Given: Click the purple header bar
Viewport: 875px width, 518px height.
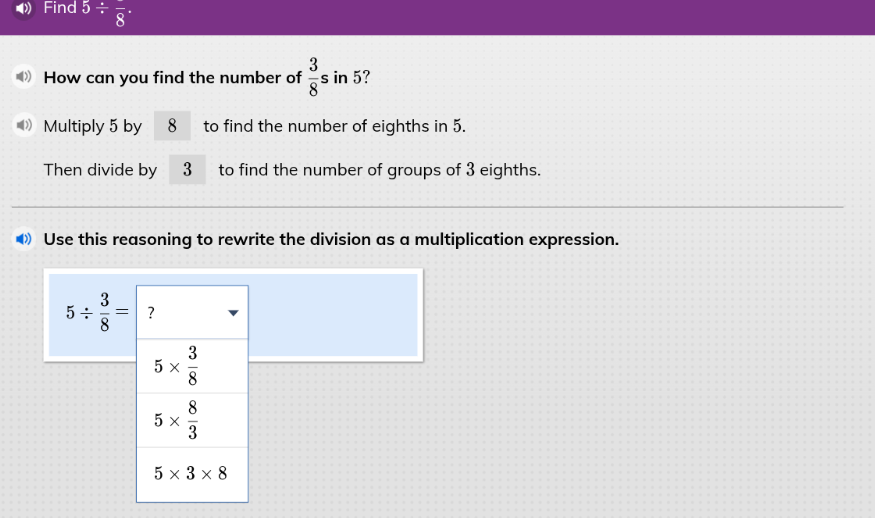Looking at the screenshot, I should click(x=438, y=17).
